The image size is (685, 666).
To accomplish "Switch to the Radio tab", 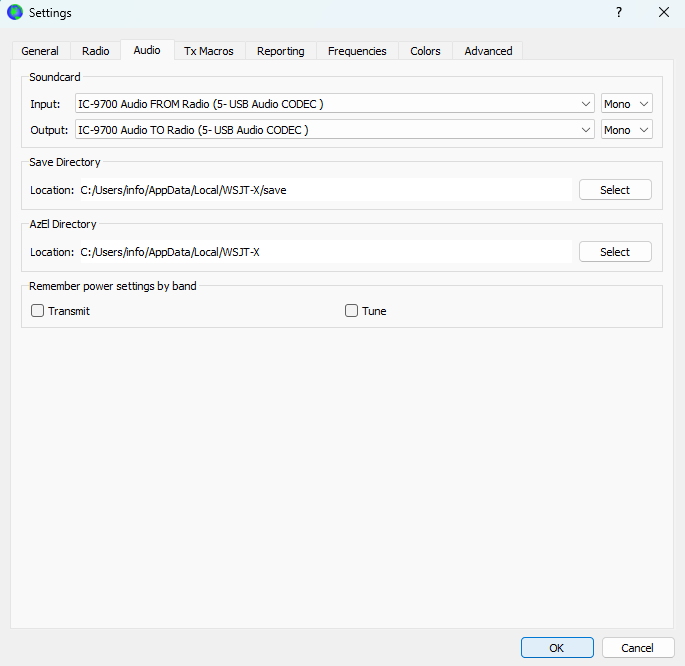I will [x=96, y=51].
